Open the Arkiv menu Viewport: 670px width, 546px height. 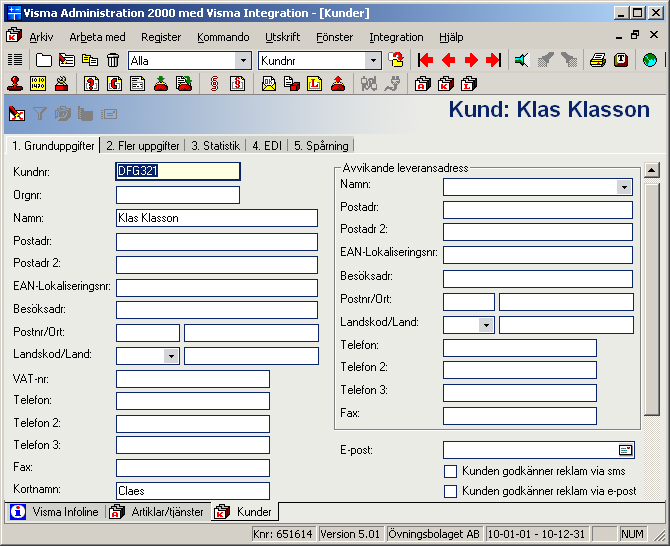[41, 37]
